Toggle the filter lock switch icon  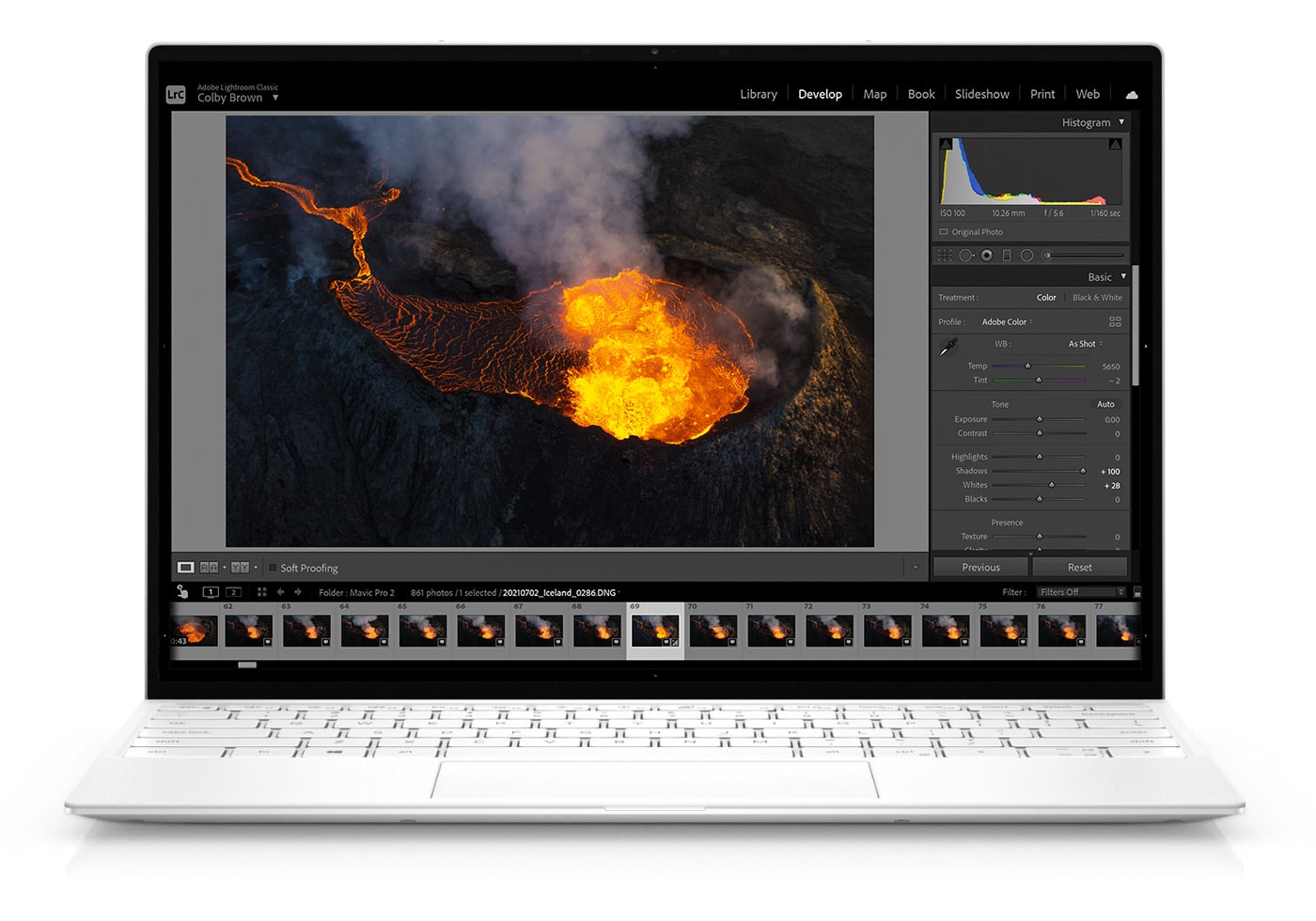coord(1136,592)
